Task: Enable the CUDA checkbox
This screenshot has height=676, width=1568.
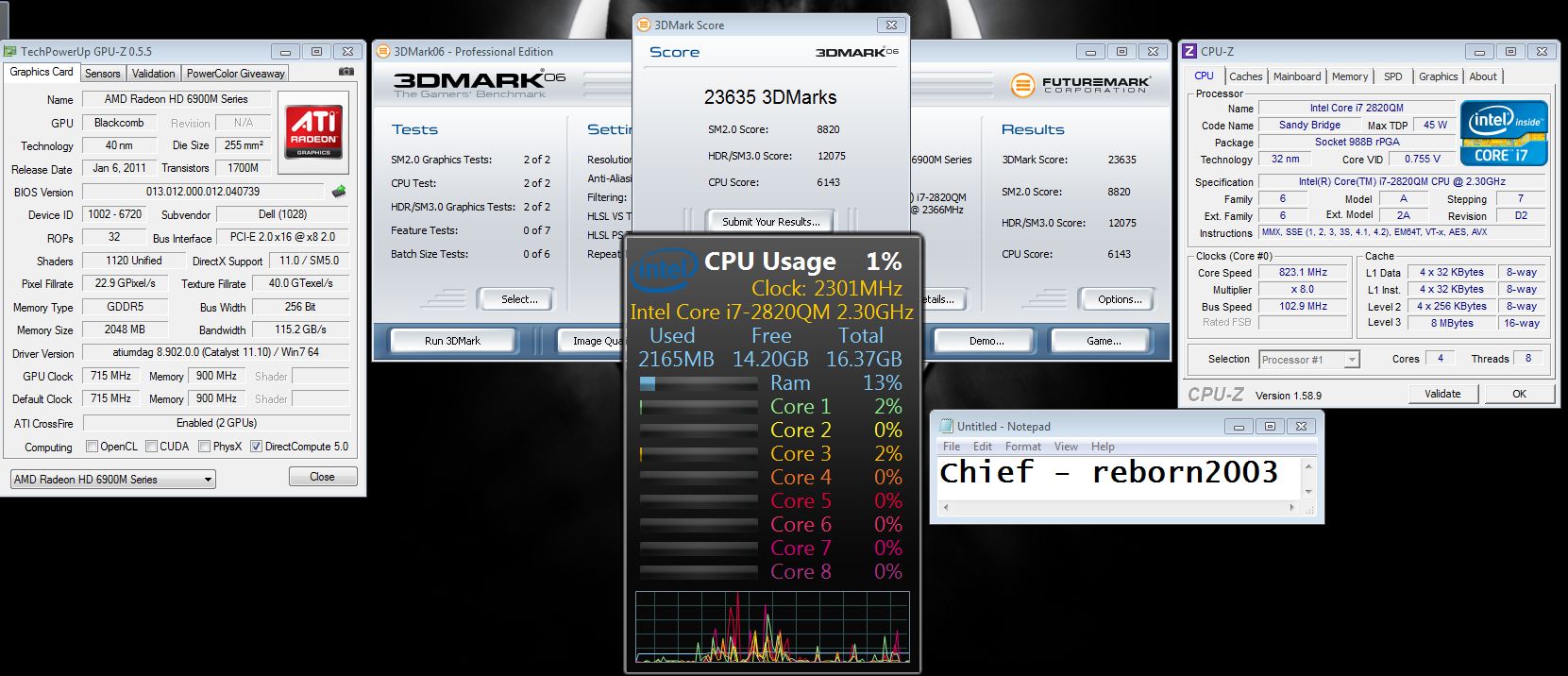Action: pos(151,447)
